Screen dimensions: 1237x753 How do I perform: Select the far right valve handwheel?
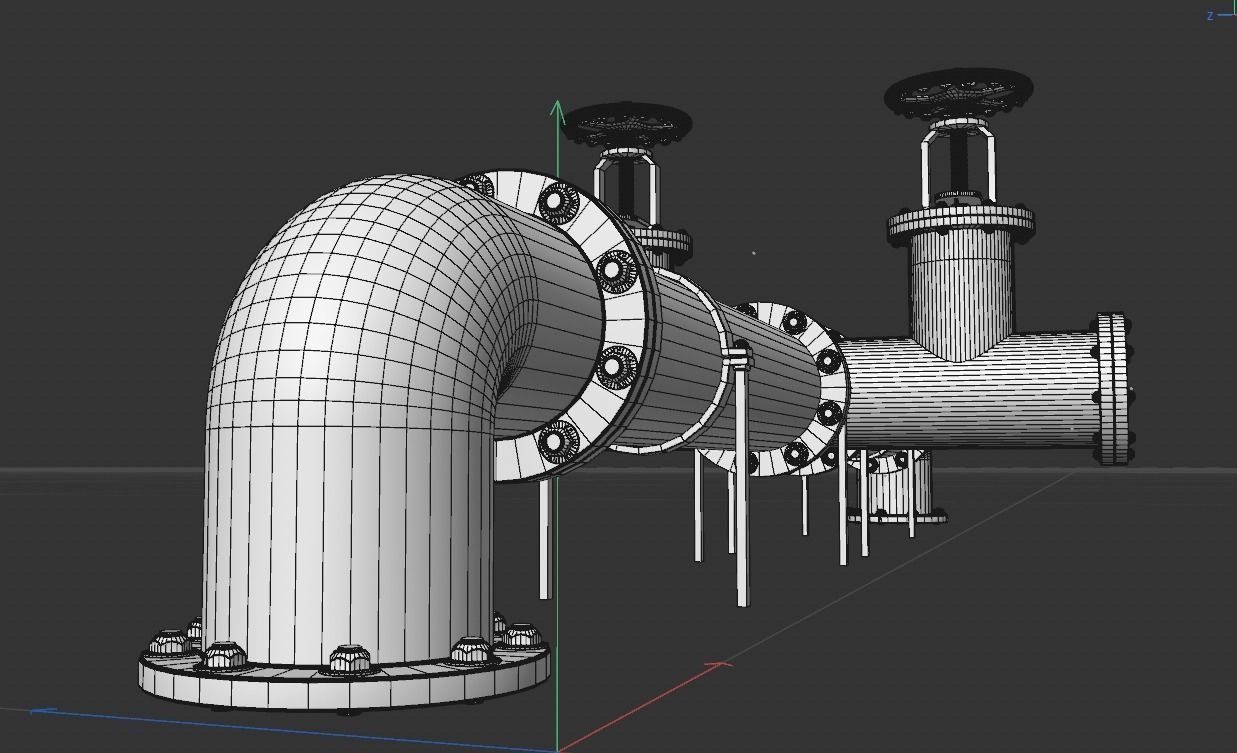pyautogui.click(x=959, y=92)
